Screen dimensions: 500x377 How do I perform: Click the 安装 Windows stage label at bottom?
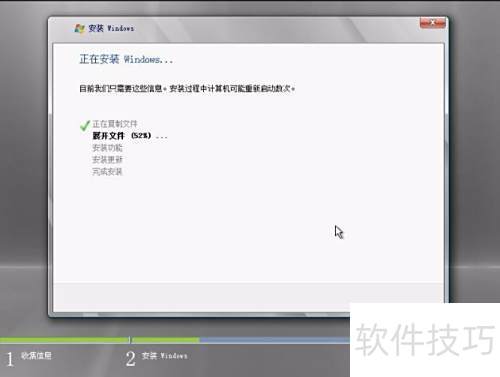click(x=164, y=356)
